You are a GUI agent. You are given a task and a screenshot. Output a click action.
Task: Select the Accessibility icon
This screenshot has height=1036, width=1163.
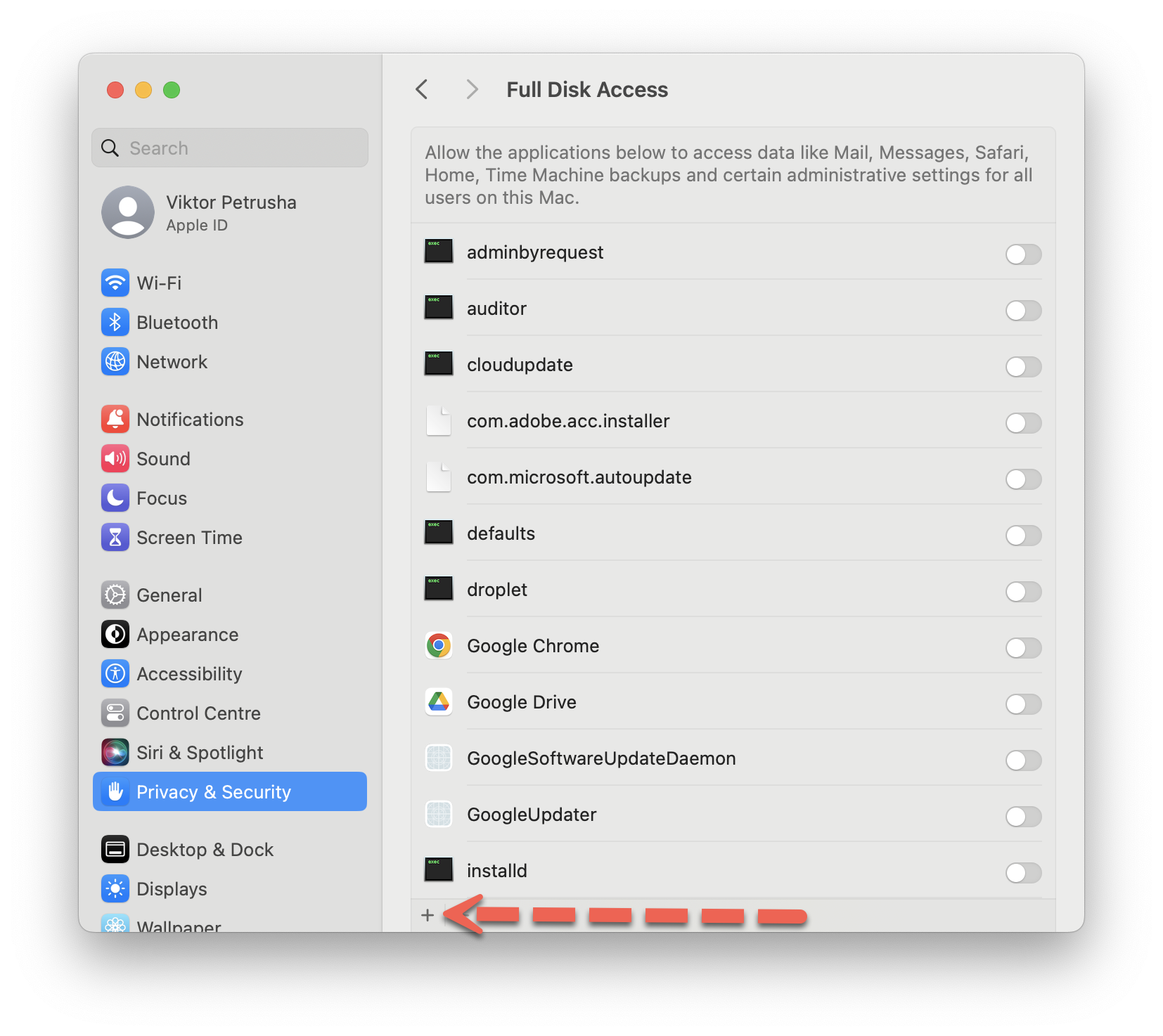(x=115, y=674)
